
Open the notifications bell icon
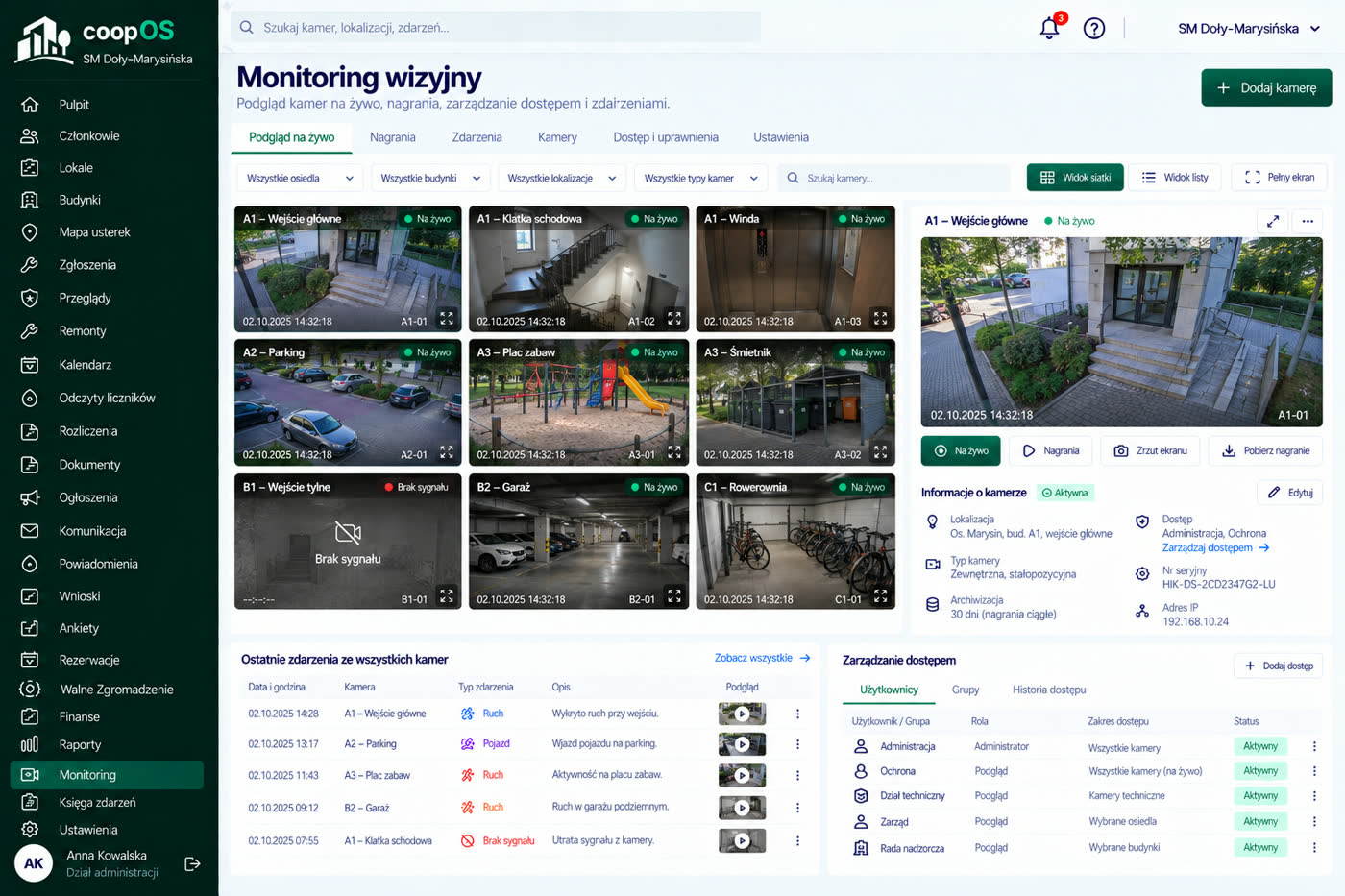point(1050,28)
